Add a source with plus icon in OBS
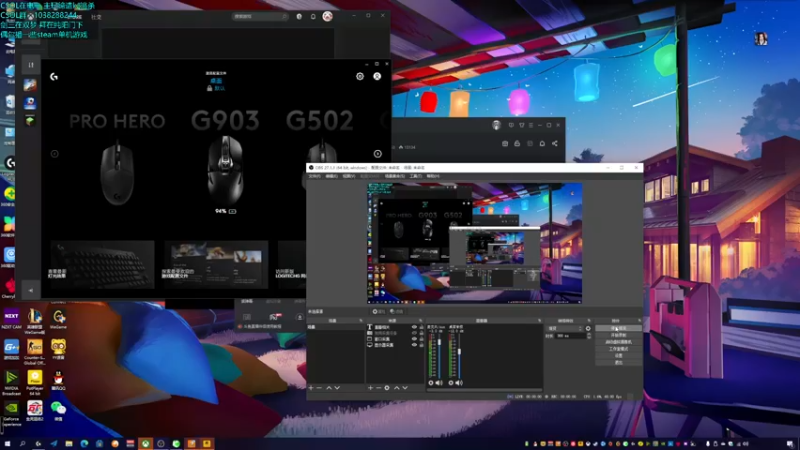The image size is (800, 450). click(x=370, y=388)
